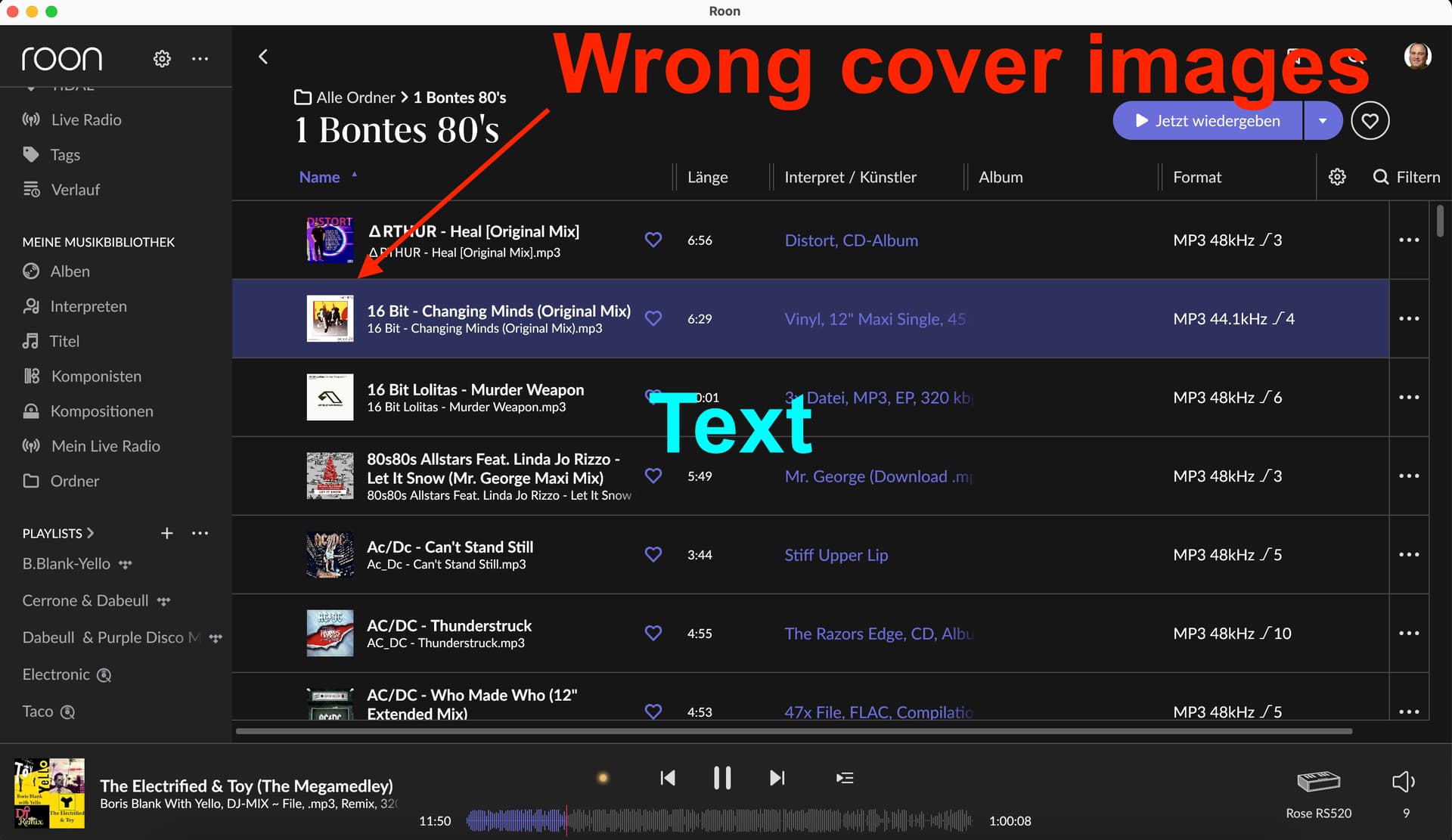Open user profile avatar
This screenshot has height=840, width=1452.
(1417, 56)
